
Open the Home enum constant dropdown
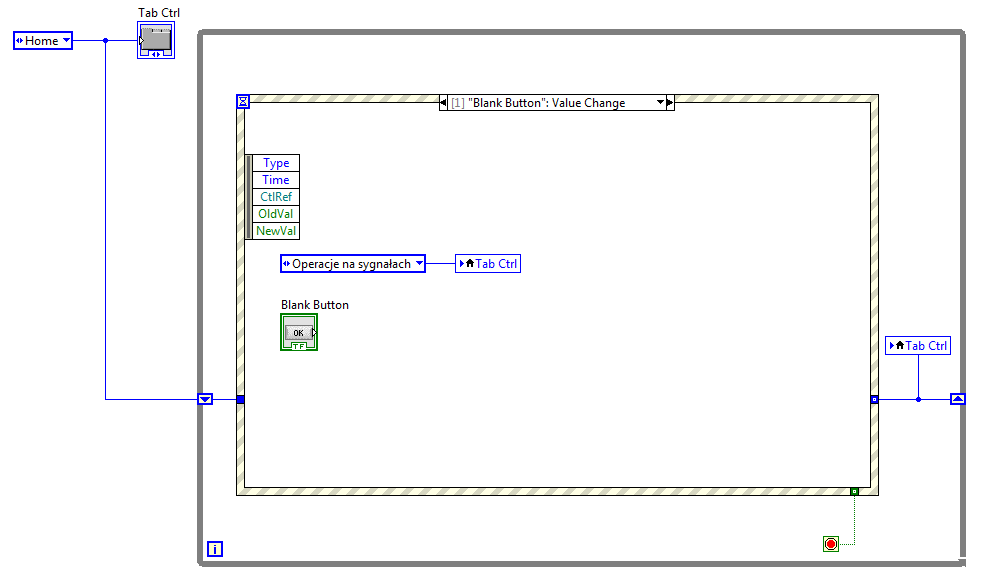point(66,40)
